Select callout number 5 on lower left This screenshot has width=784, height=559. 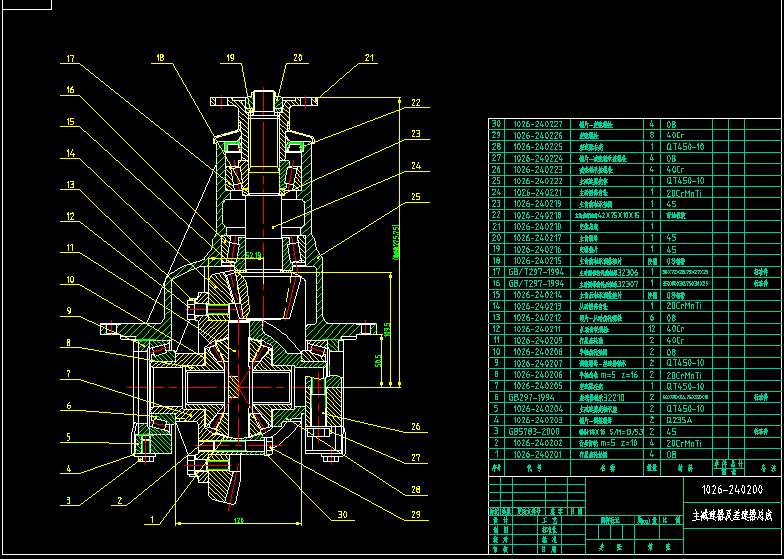pyautogui.click(x=70, y=437)
